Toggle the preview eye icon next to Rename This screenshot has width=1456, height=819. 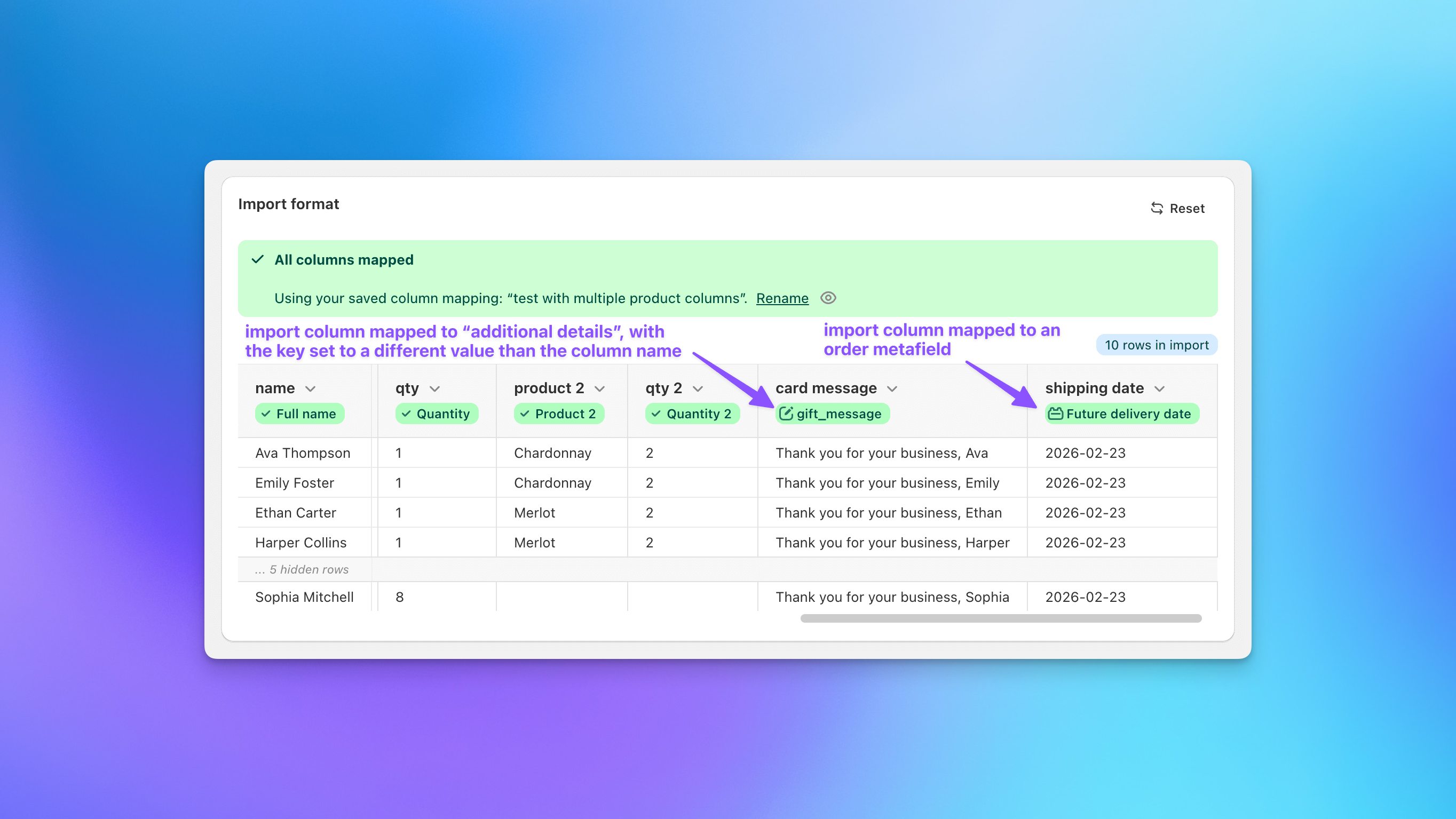pyautogui.click(x=828, y=298)
